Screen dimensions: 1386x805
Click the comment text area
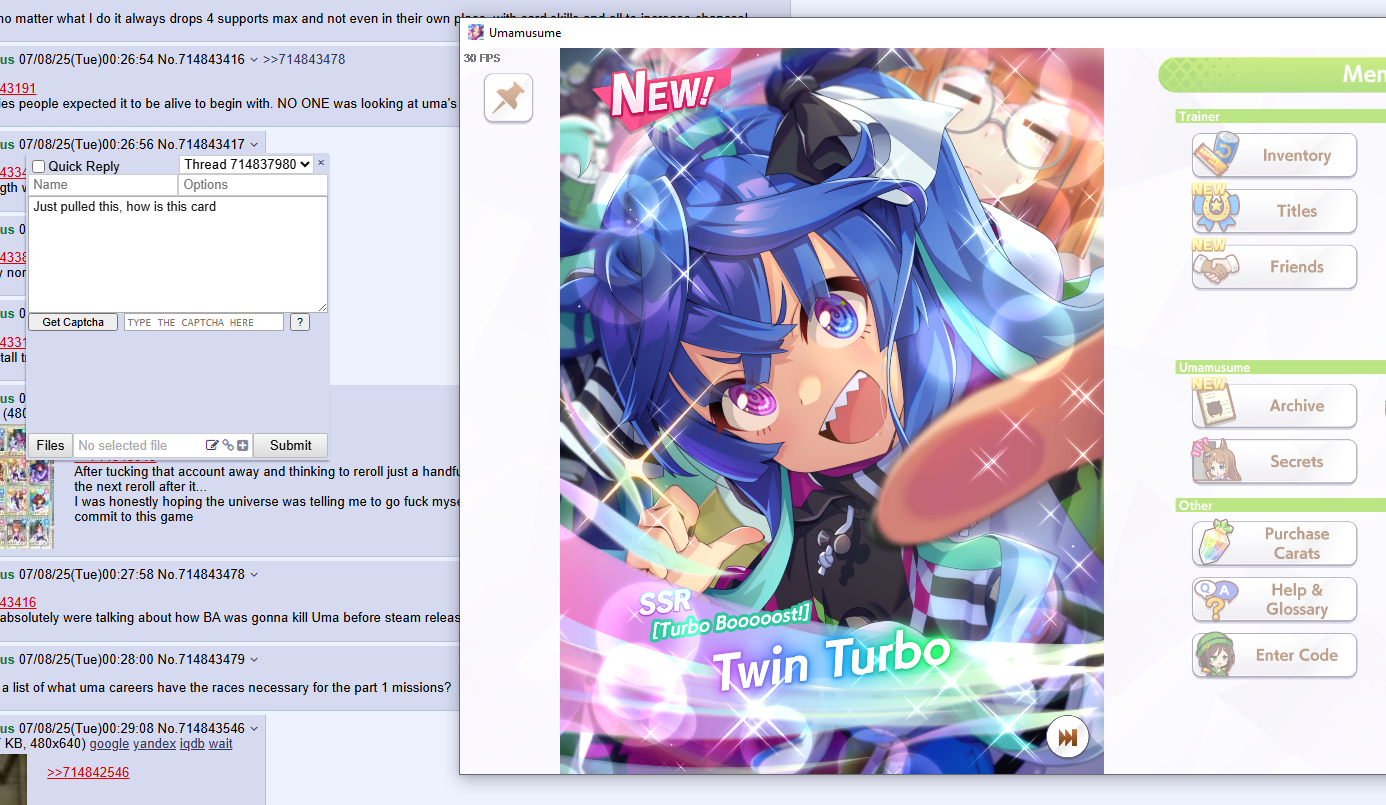[178, 254]
